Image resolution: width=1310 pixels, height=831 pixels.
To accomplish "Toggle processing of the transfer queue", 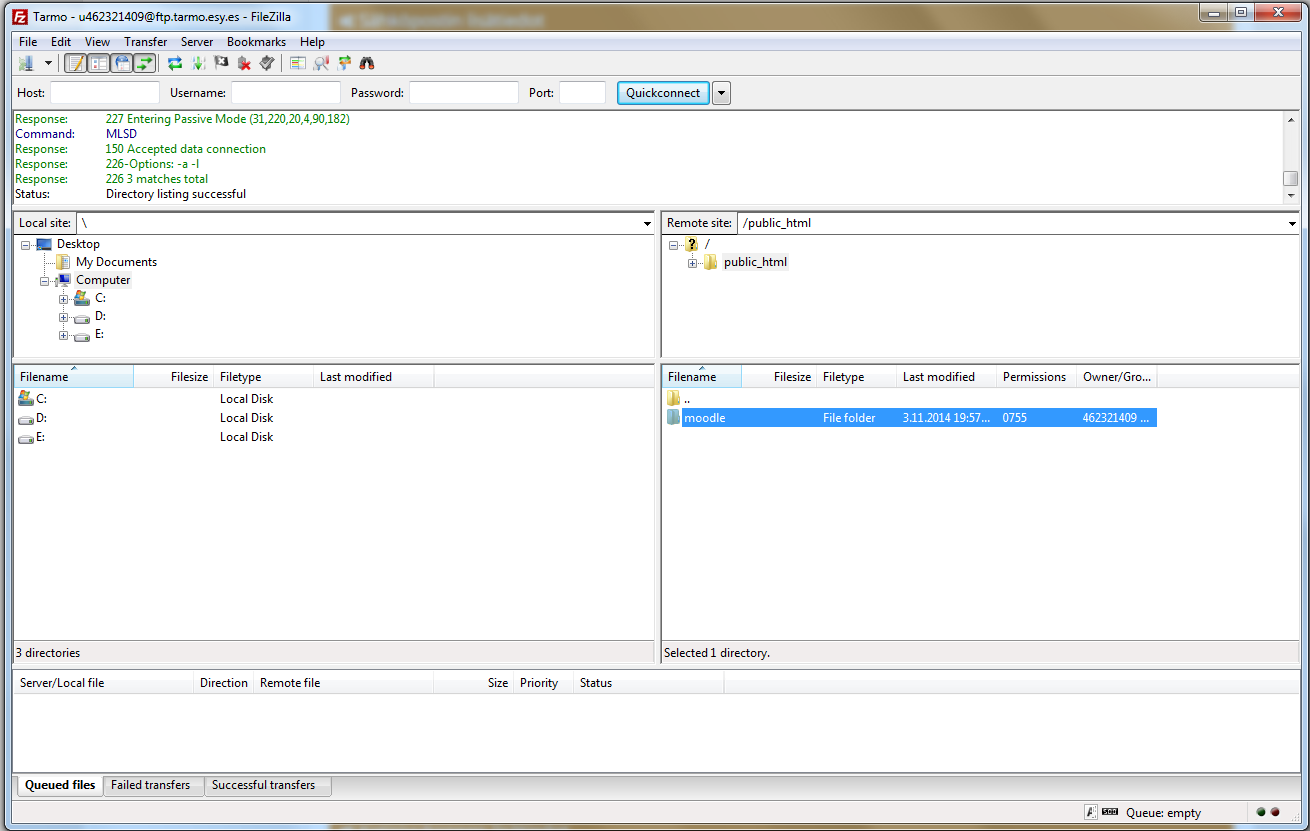I will coord(198,63).
